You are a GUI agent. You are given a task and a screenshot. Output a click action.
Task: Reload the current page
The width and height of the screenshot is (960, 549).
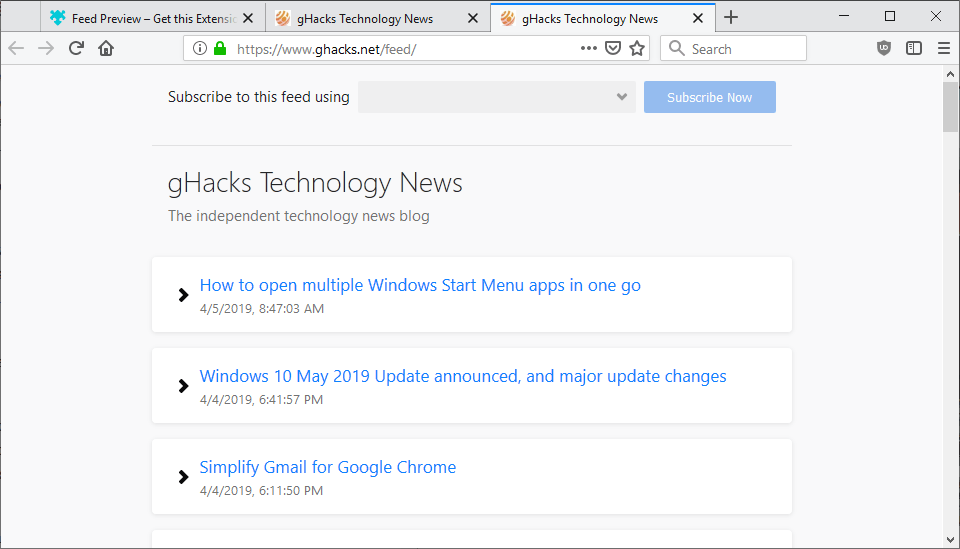(76, 48)
